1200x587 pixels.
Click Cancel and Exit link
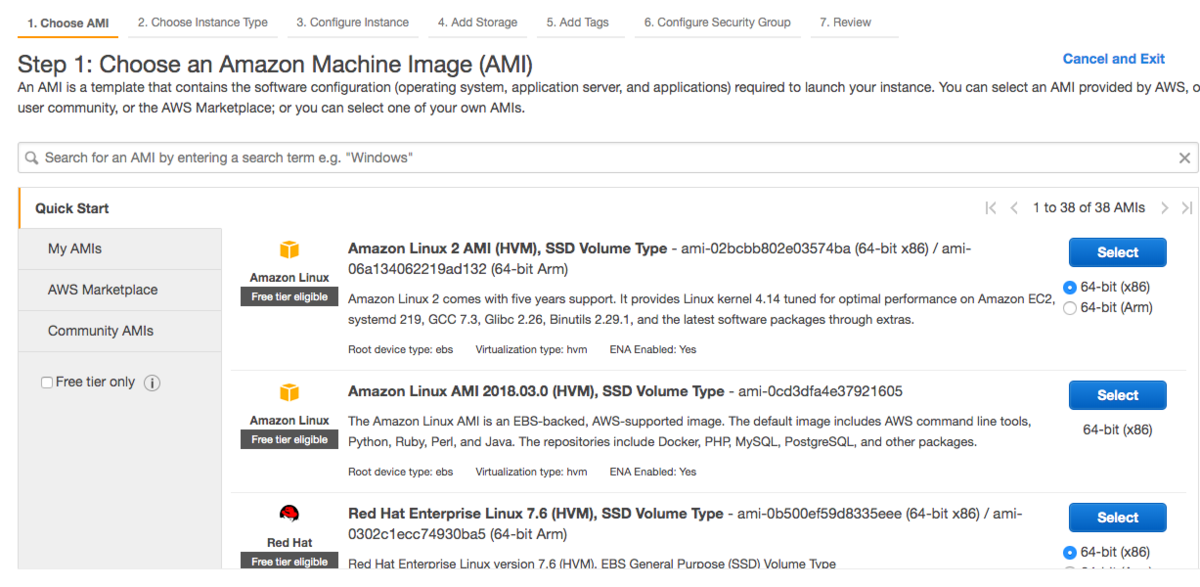coord(1114,59)
